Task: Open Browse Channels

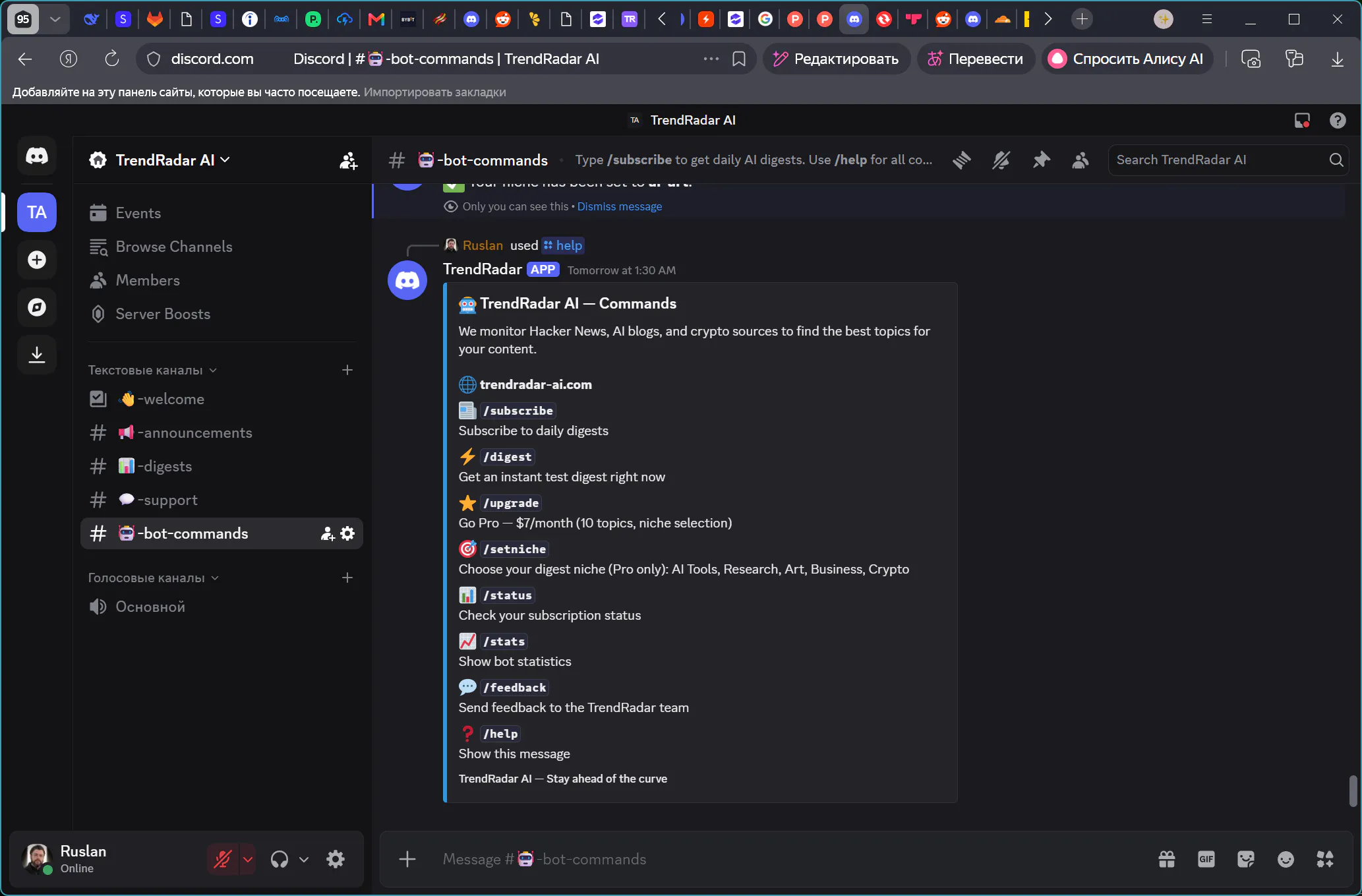Action: click(x=222, y=247)
